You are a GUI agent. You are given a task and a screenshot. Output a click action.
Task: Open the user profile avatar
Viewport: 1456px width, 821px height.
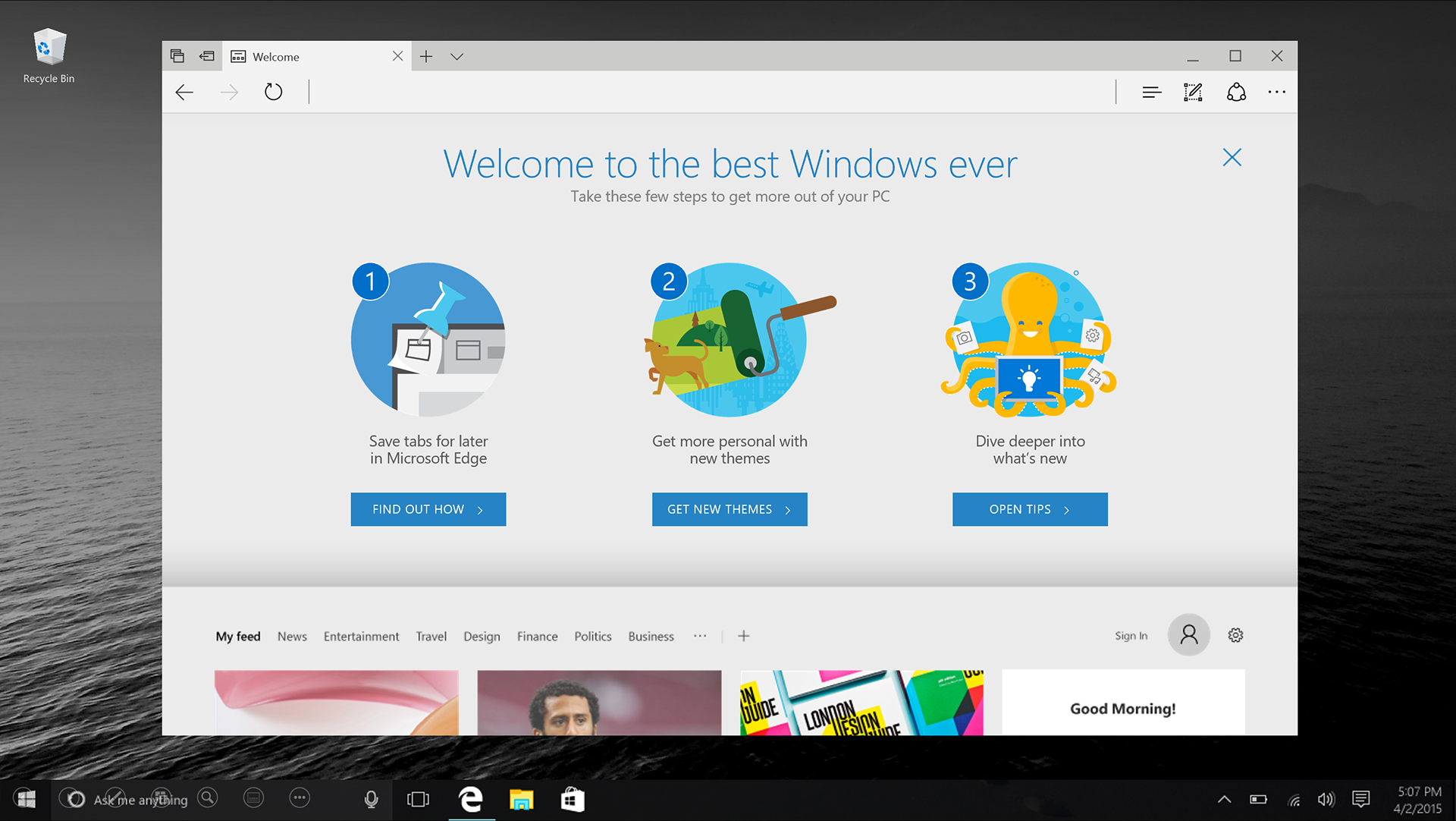1188,635
